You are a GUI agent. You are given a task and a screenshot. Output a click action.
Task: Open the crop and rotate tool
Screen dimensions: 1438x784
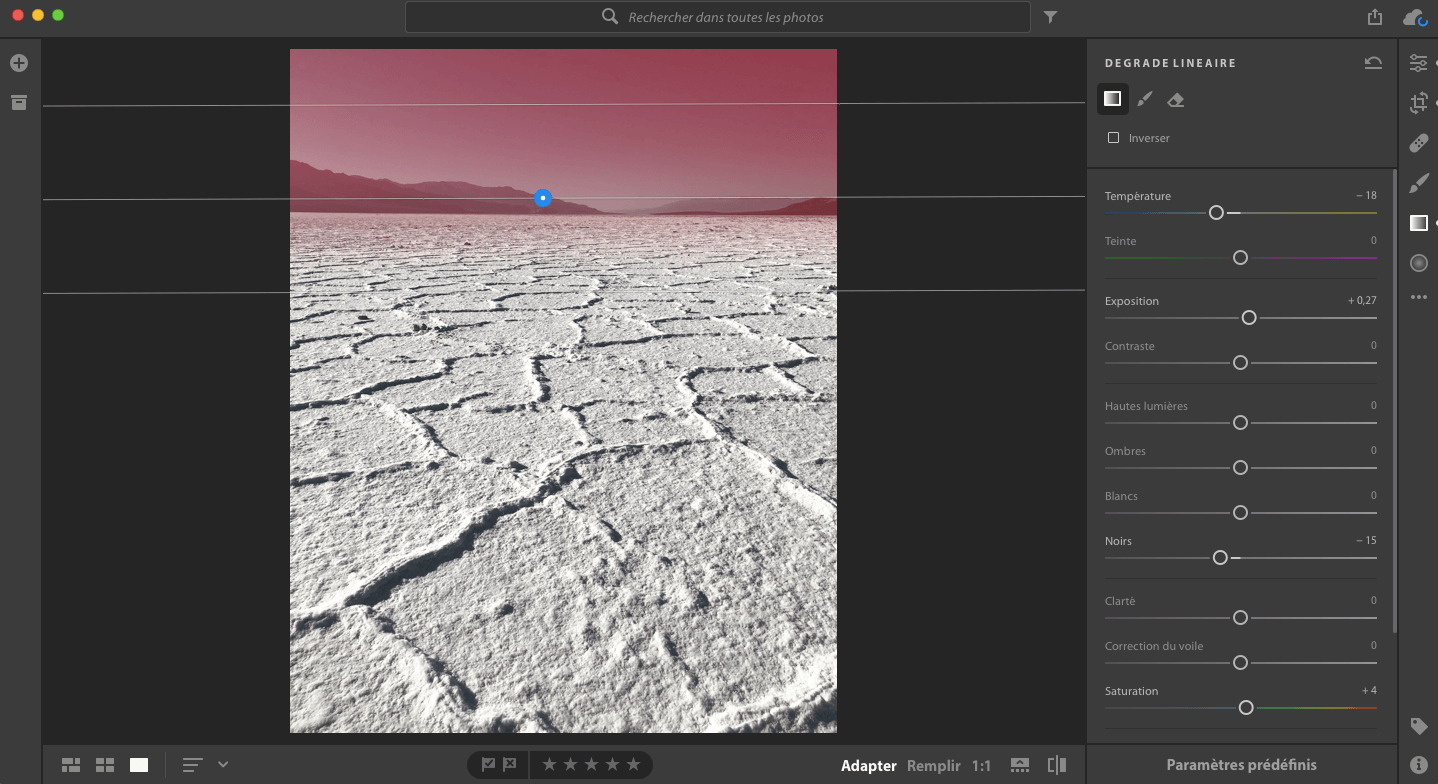[1418, 102]
